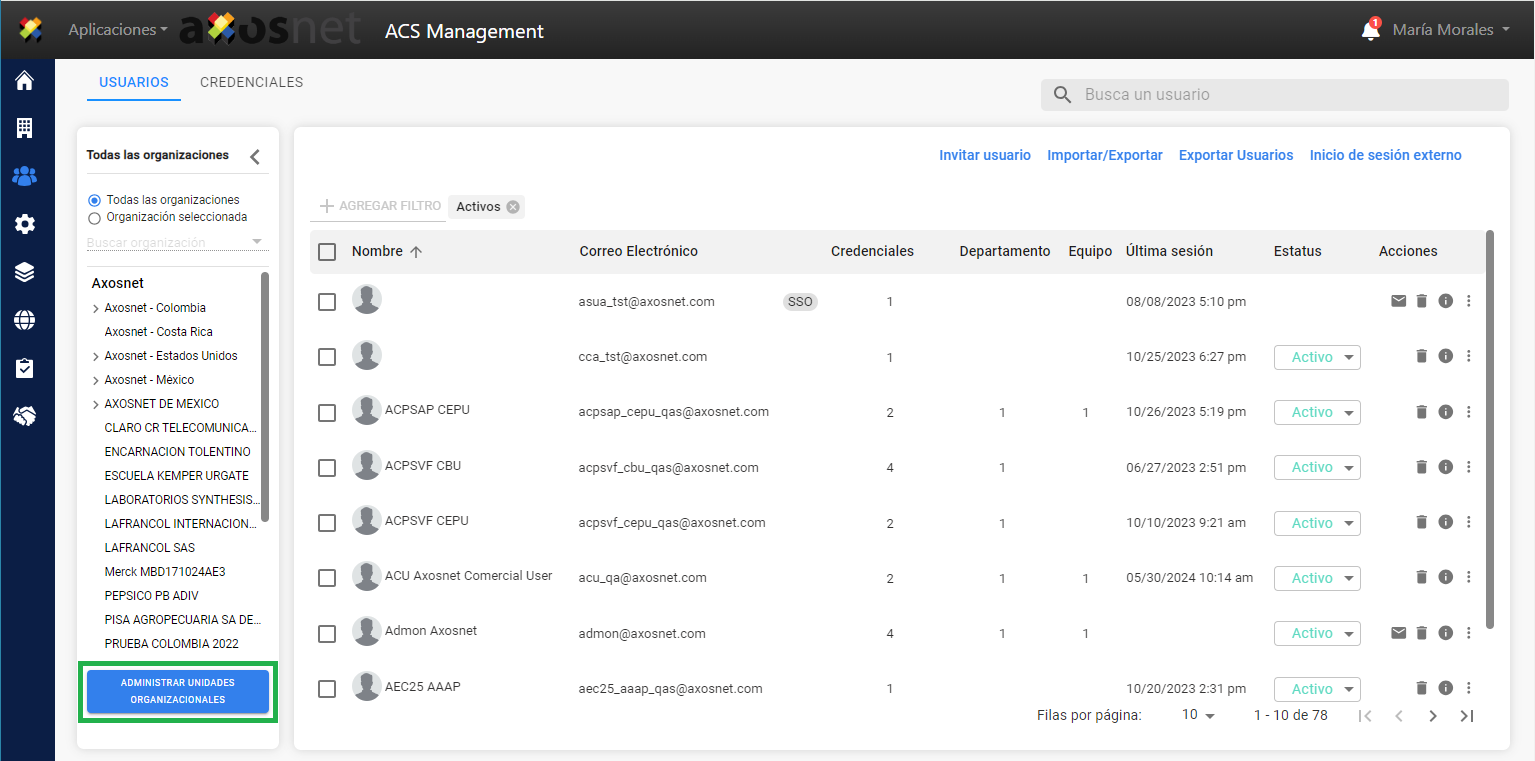Click the Invitar usuario link
This screenshot has width=1535, height=761.
pyautogui.click(x=984, y=155)
